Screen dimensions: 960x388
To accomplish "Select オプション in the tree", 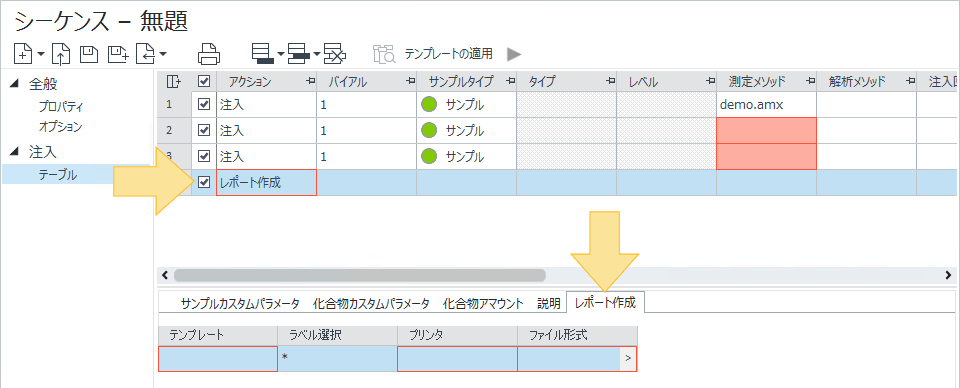I will (60, 127).
